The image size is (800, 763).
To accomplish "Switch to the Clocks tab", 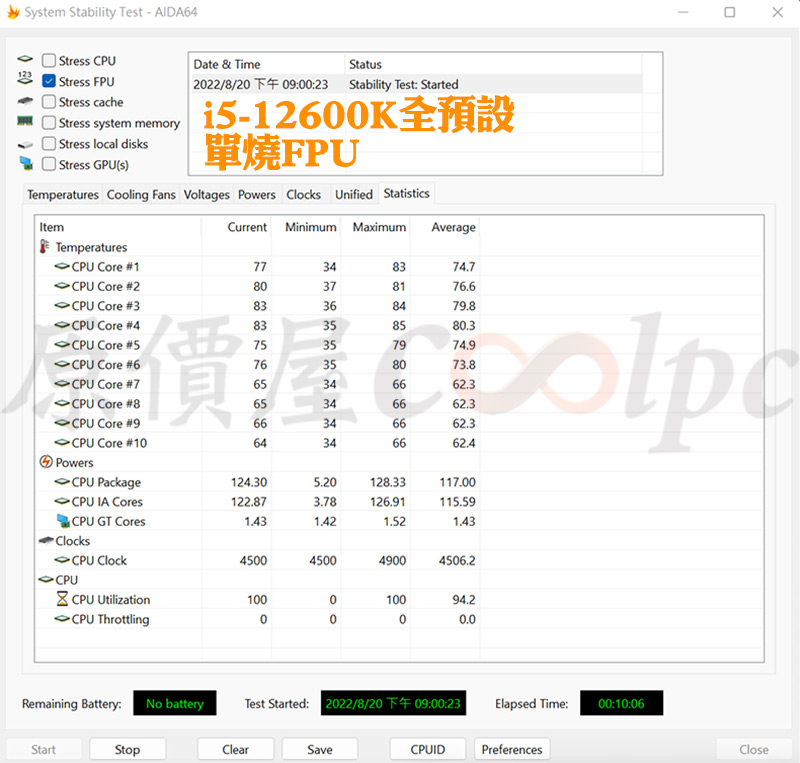I will pos(304,194).
